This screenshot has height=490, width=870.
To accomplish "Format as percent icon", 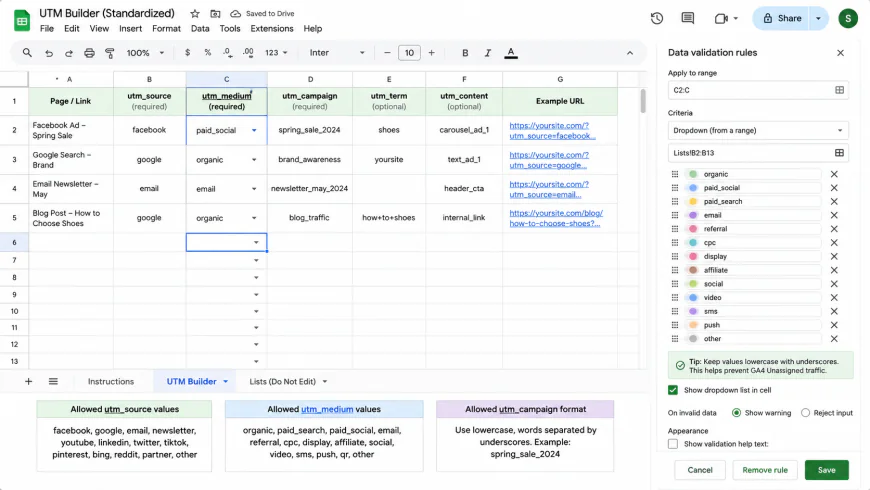I will point(208,53).
